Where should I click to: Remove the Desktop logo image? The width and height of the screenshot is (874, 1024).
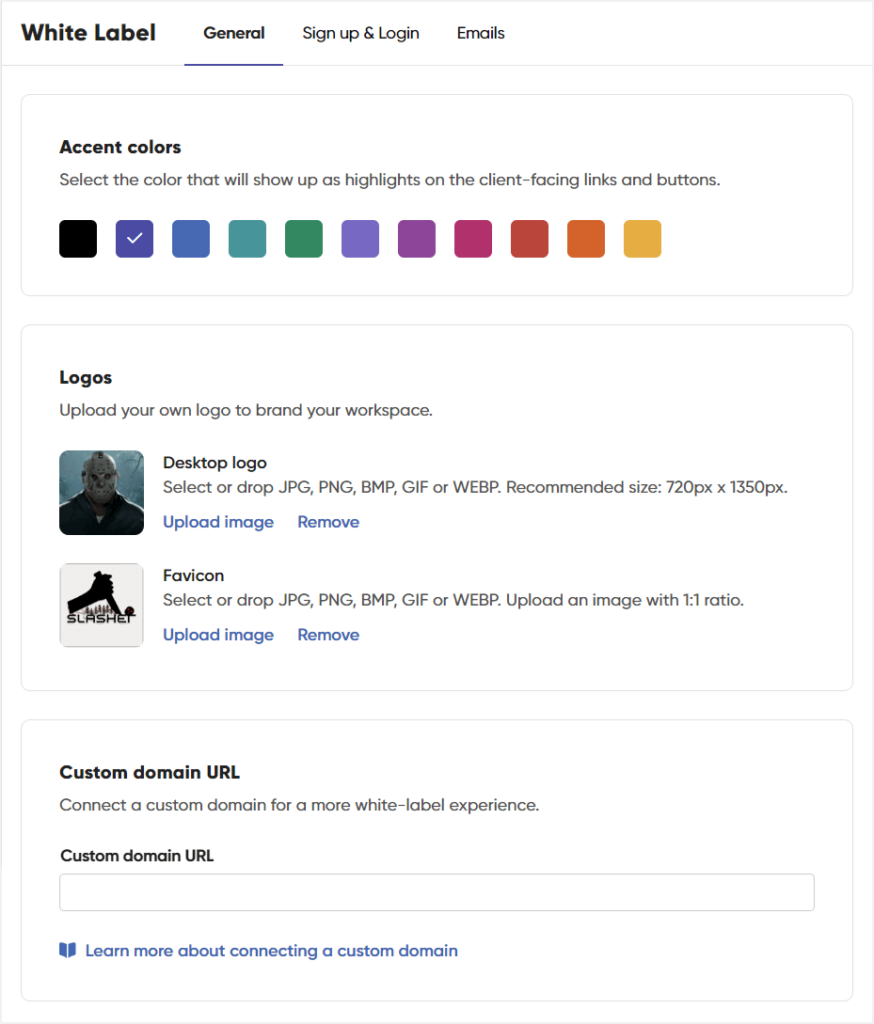328,522
